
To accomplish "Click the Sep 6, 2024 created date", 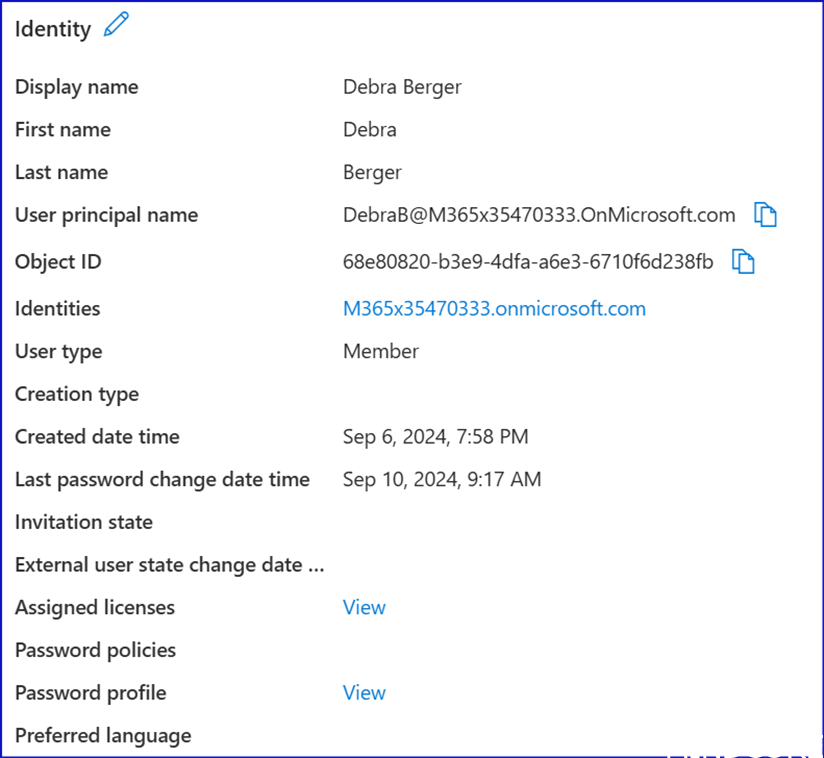I will 435,437.
